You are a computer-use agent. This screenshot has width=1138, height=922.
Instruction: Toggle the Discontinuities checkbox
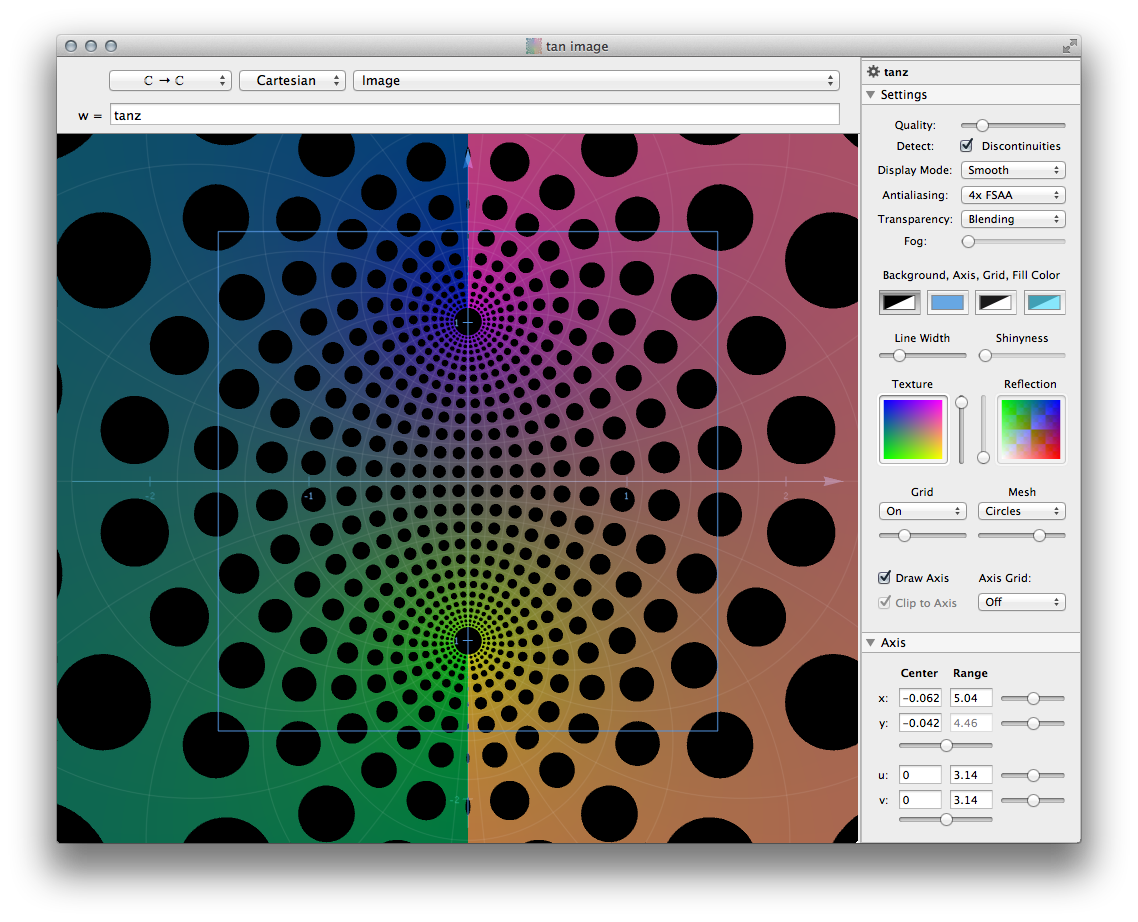pyautogui.click(x=966, y=146)
